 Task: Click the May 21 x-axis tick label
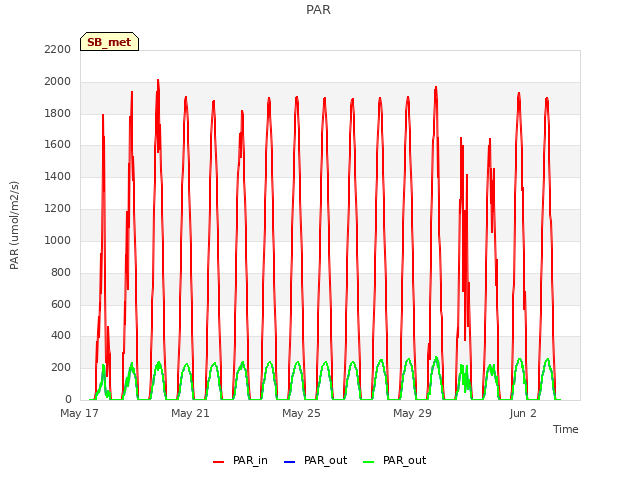tap(190, 413)
